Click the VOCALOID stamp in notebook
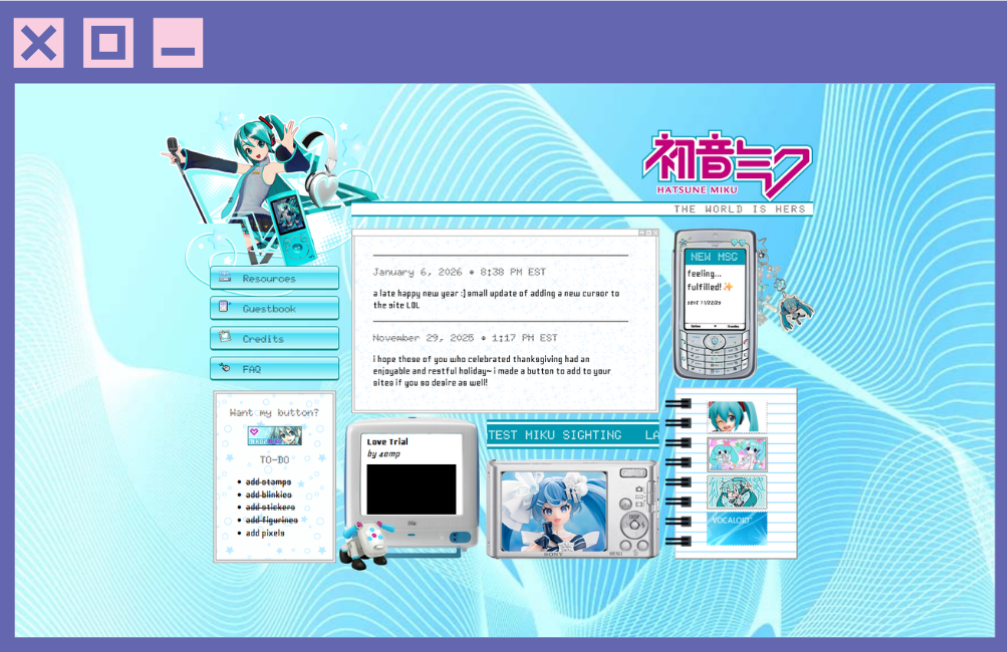This screenshot has width=1007, height=652. coord(737,529)
